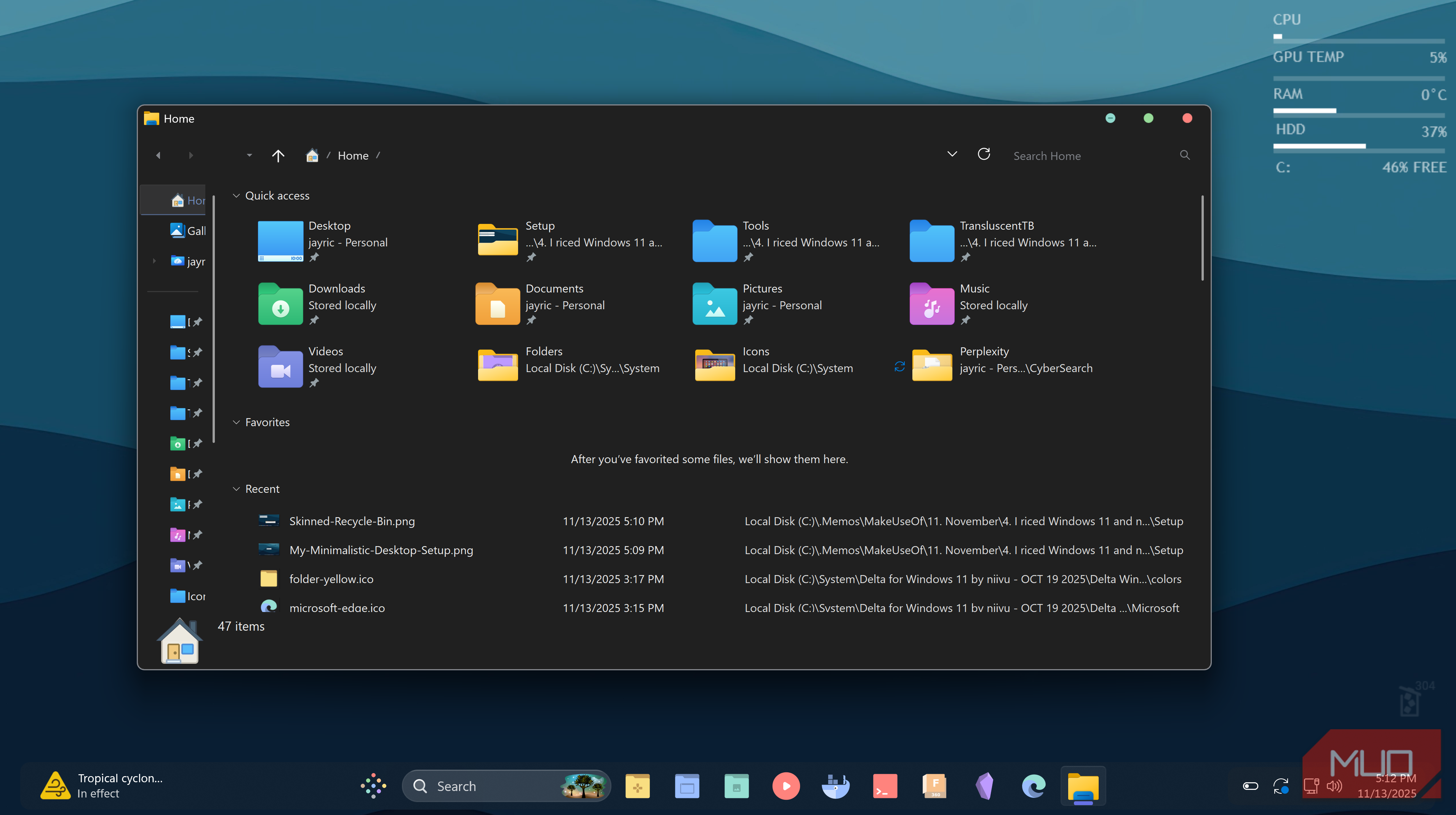The height and width of the screenshot is (815, 1456).
Task: Click the vertical scrollbar in file pane
Action: [1202, 238]
